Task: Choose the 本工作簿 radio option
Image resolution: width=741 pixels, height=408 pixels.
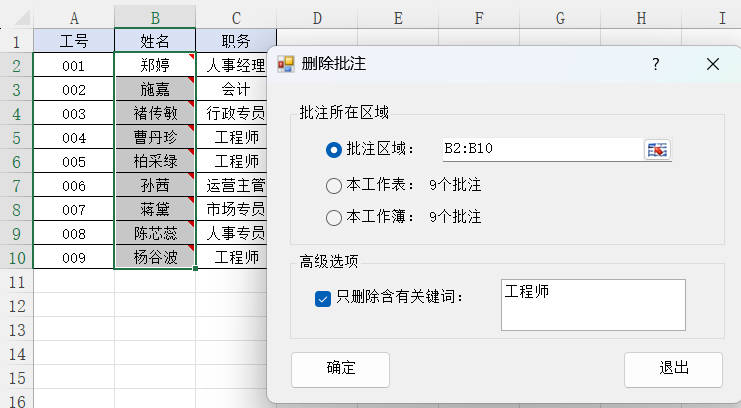Action: 334,217
